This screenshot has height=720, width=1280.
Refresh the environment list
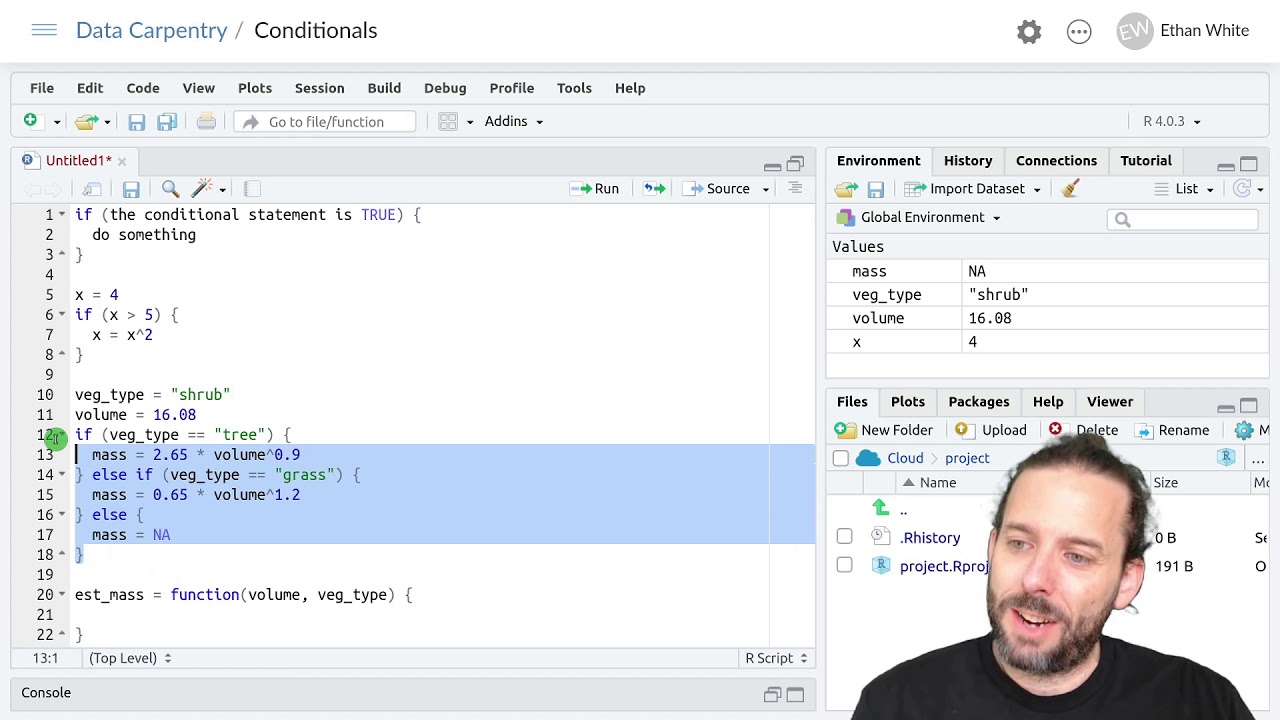click(1242, 188)
